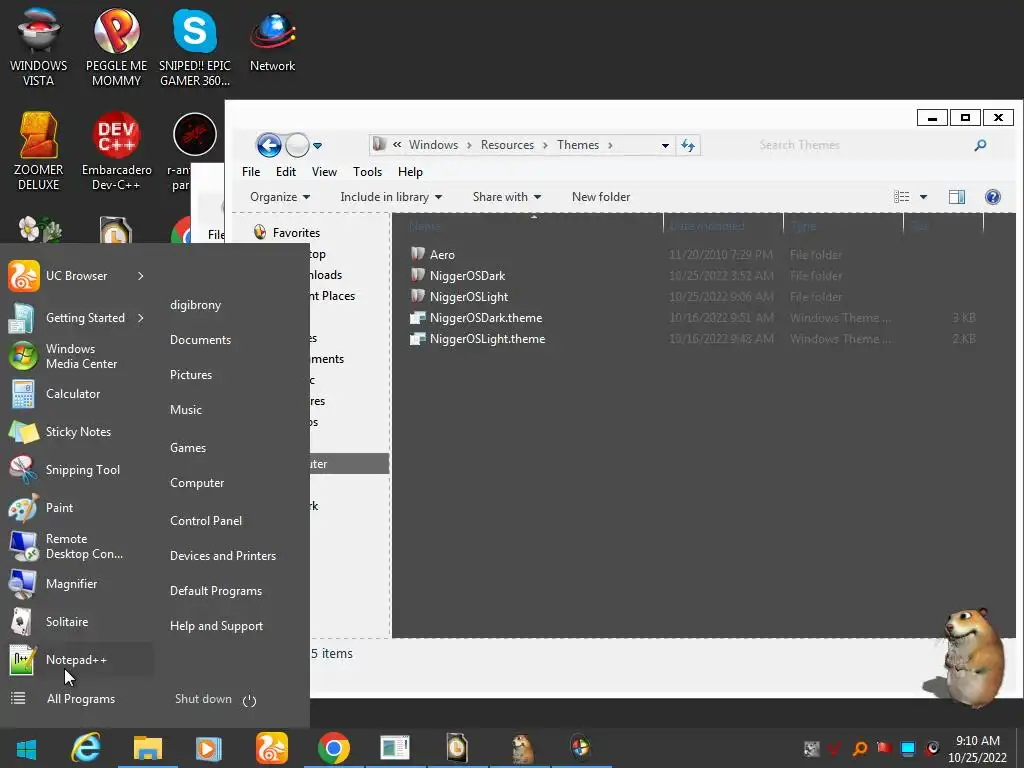Launch Magnifier from Start menu
This screenshot has width=1024, height=768.
click(71, 584)
